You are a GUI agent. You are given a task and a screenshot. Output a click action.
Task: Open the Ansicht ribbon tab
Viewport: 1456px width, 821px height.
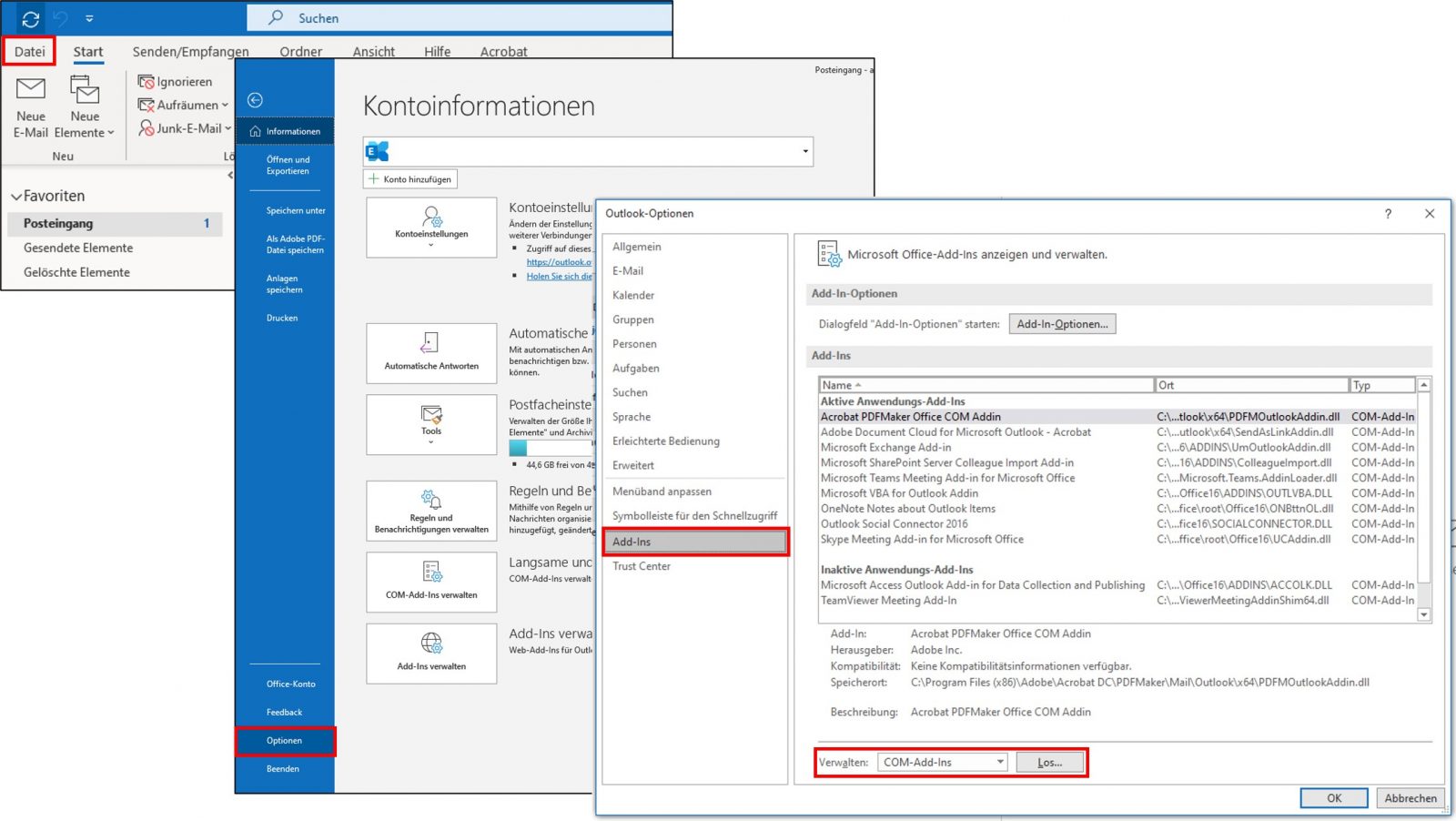tap(374, 51)
